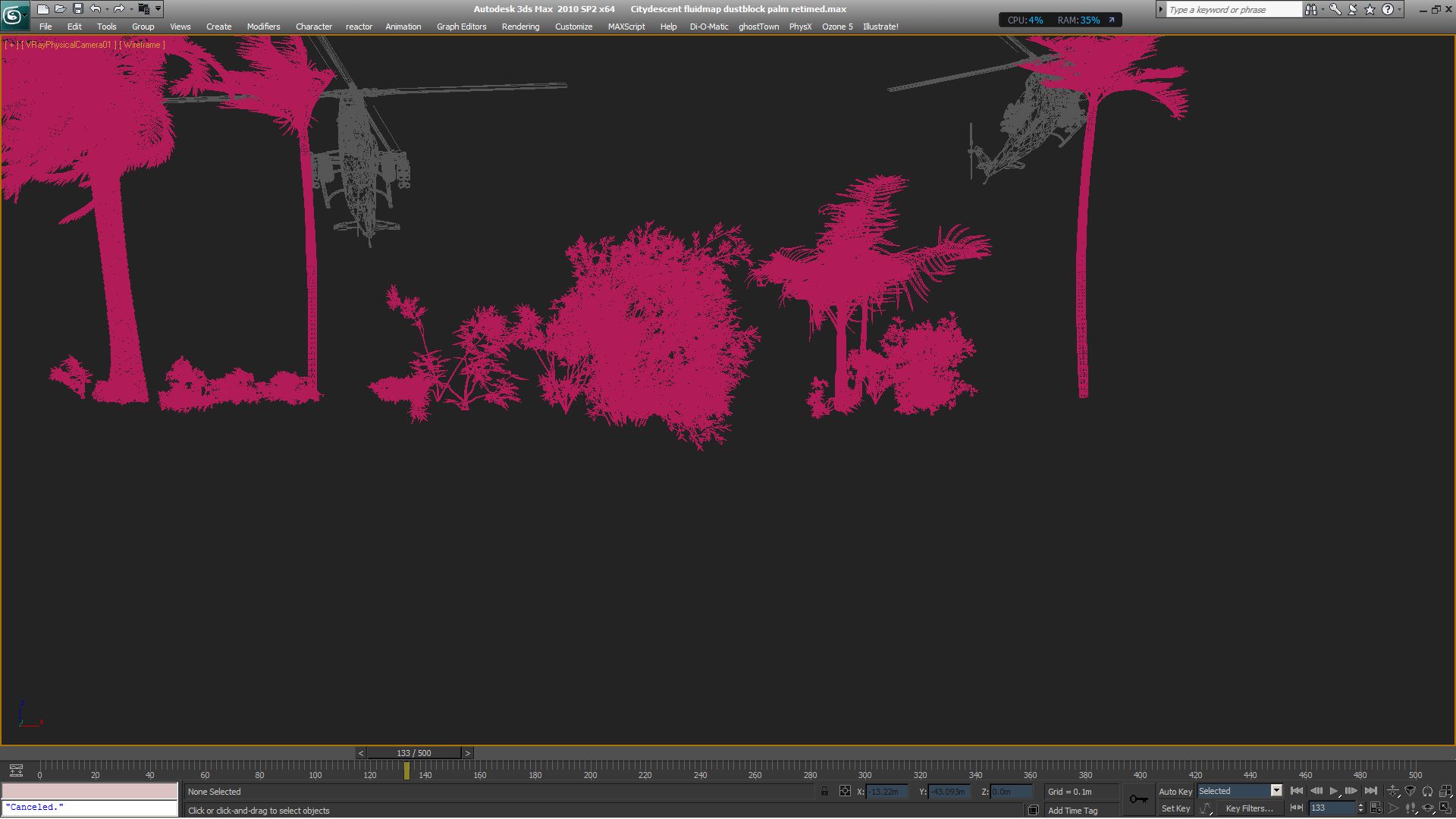The width and height of the screenshot is (1456, 819).
Task: Click the Maximize Viewport Toggle icon
Action: point(1445,808)
